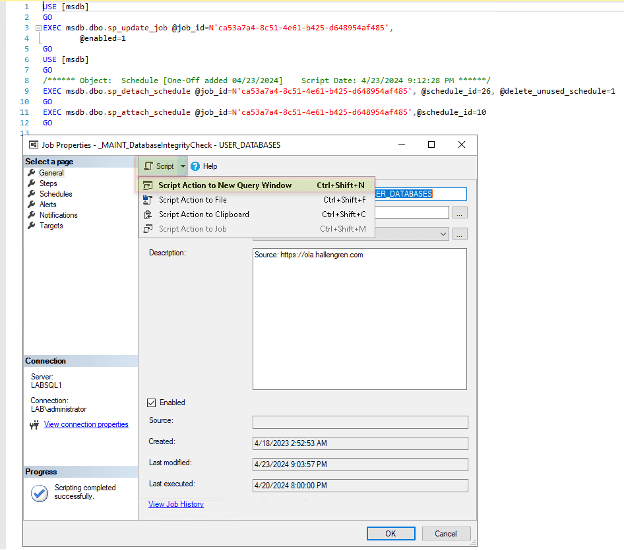Click the Cancel button
Viewport: 624px width, 550px height.
[x=446, y=533]
